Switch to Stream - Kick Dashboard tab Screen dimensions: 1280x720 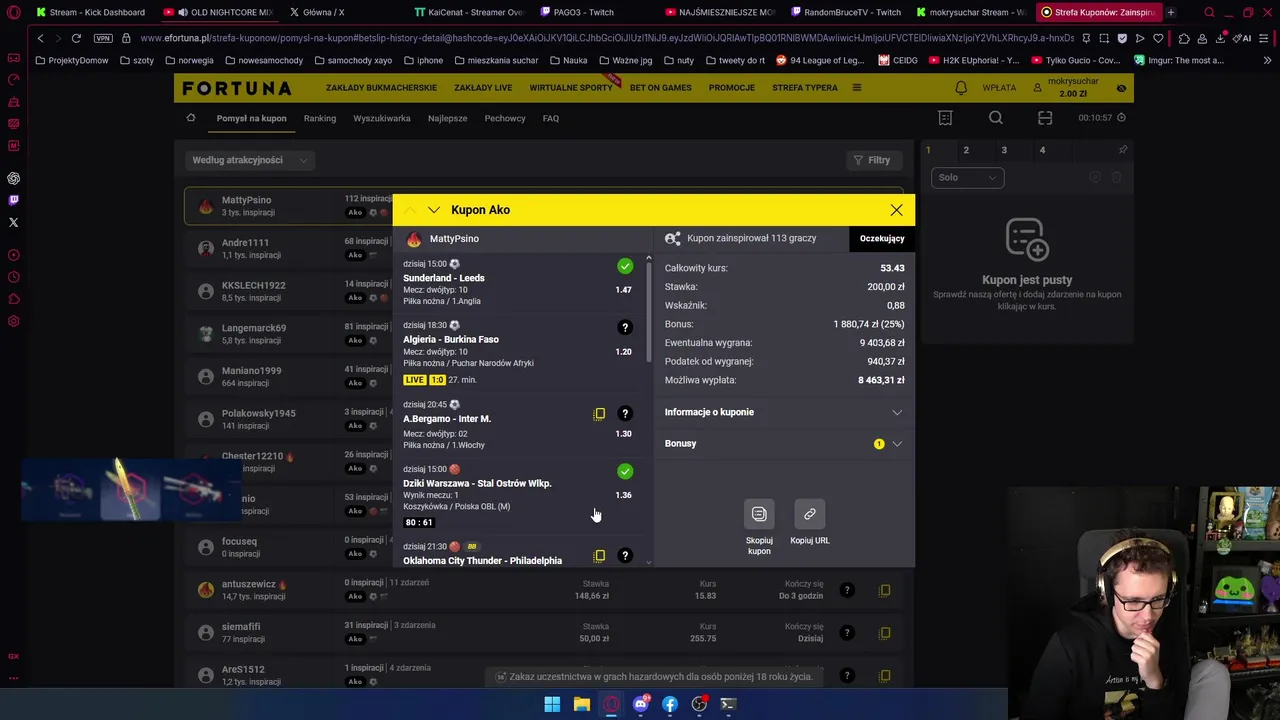pos(91,12)
